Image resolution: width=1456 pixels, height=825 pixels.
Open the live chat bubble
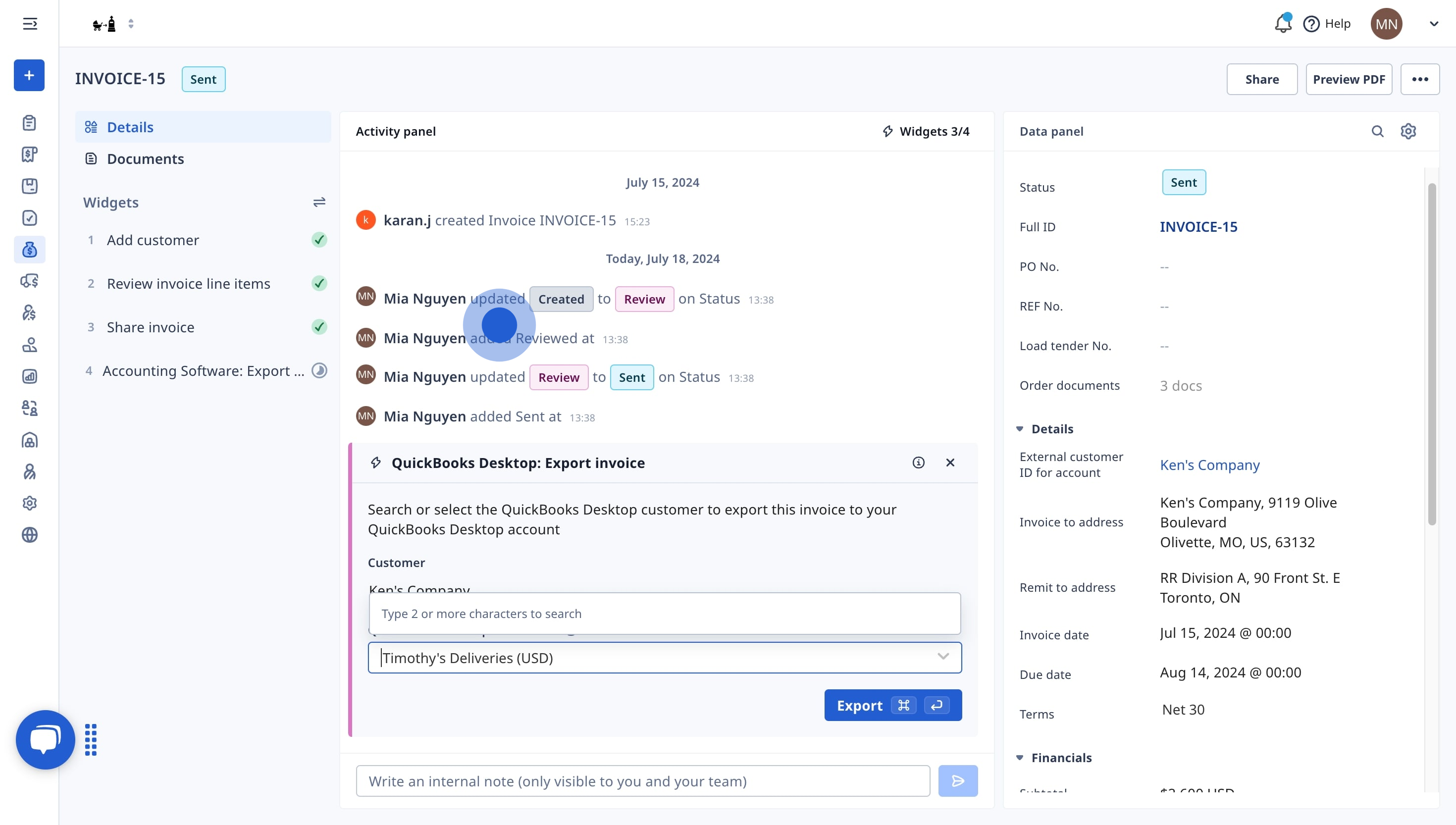(x=46, y=739)
